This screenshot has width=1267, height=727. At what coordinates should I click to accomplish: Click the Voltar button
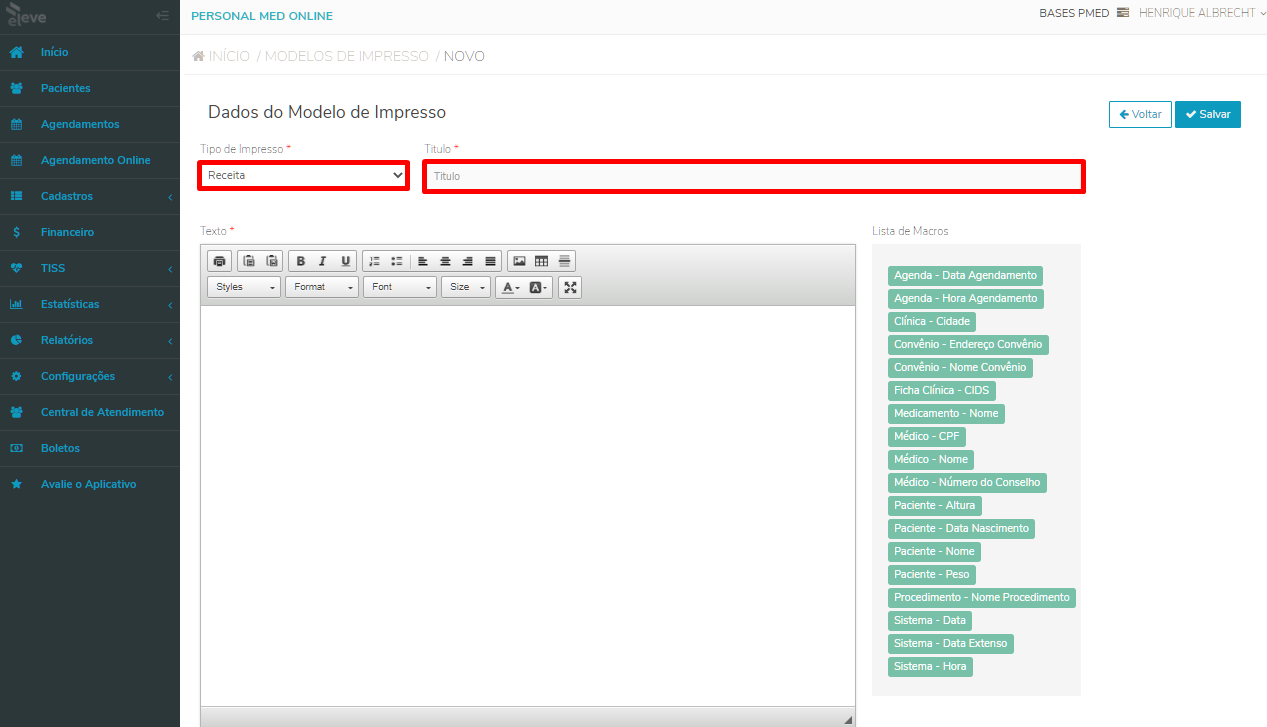coord(1140,114)
